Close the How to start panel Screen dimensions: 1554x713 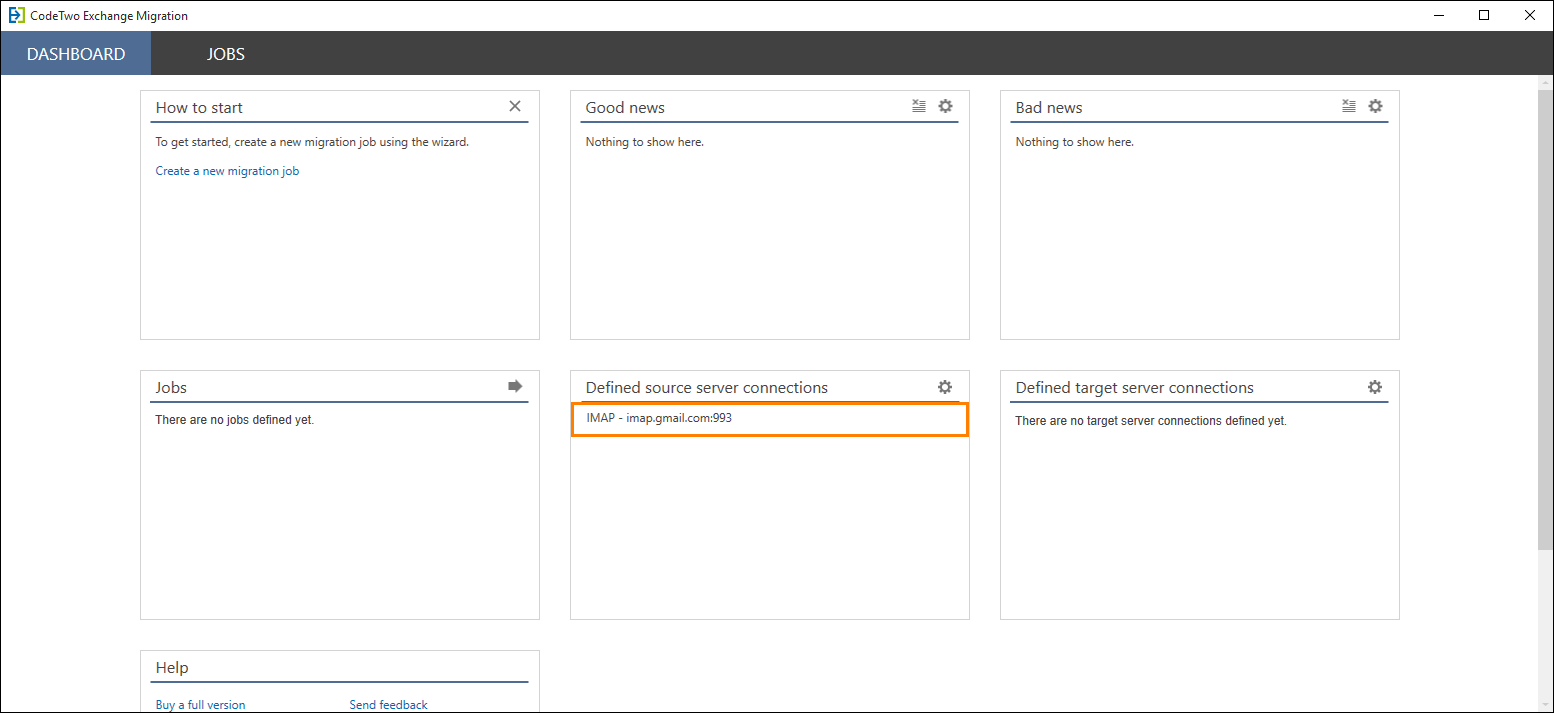tap(515, 106)
